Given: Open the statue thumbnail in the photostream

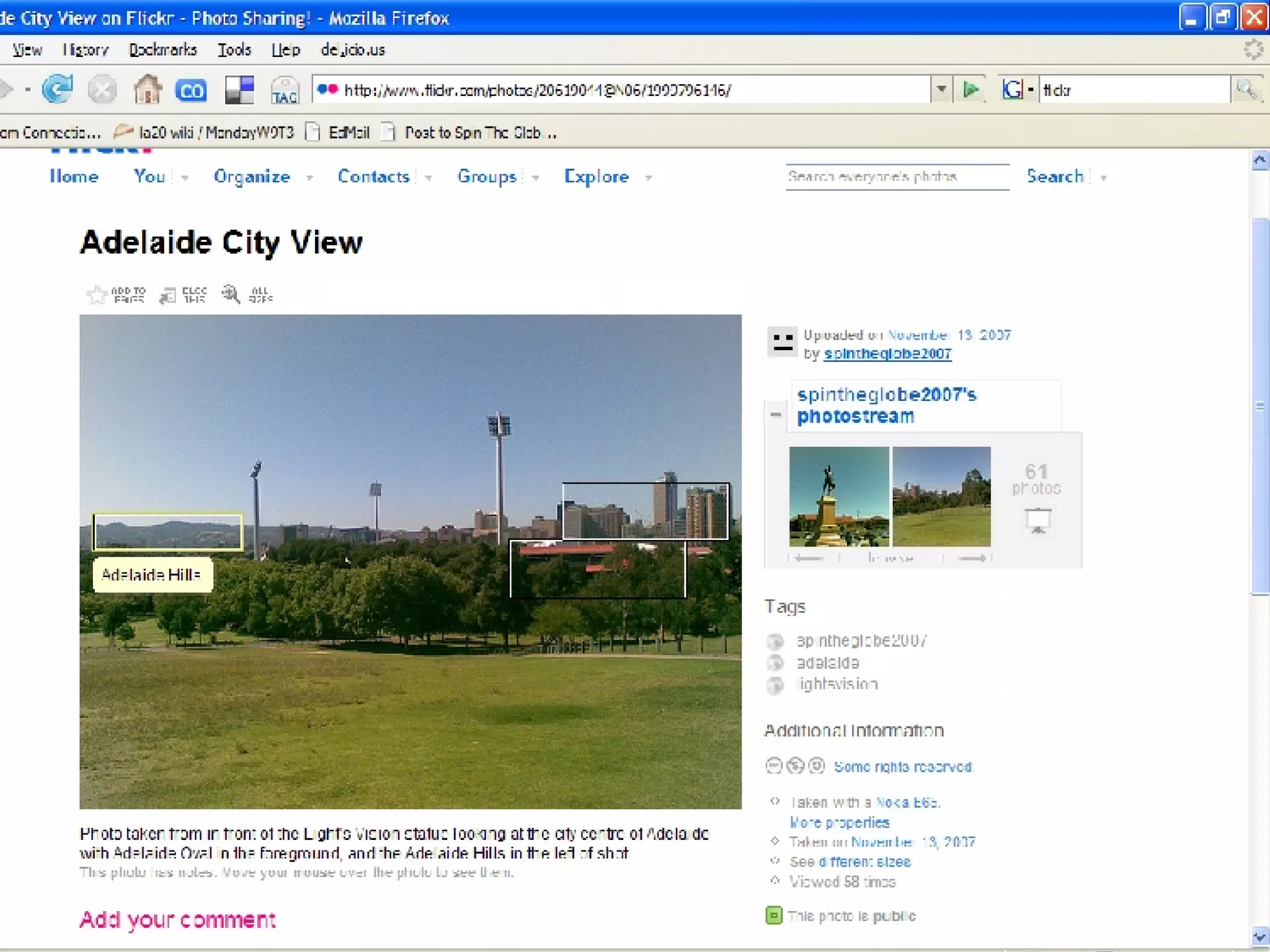Looking at the screenshot, I should pos(838,496).
